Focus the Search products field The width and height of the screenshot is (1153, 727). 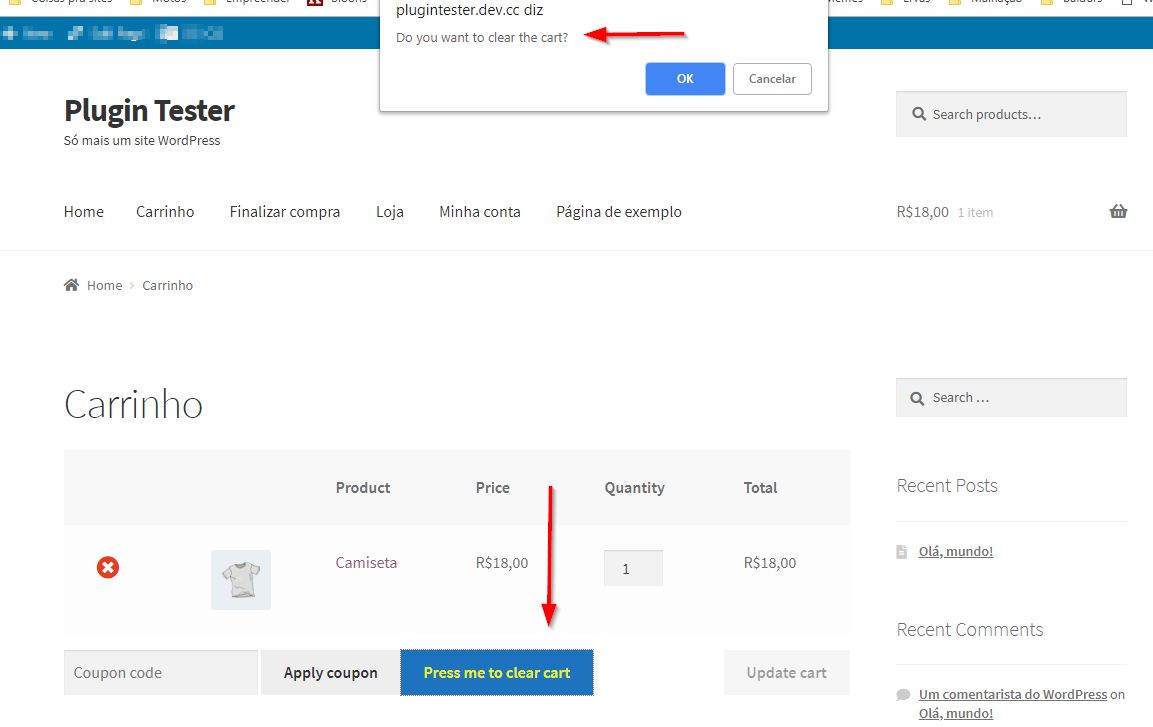click(x=1011, y=114)
